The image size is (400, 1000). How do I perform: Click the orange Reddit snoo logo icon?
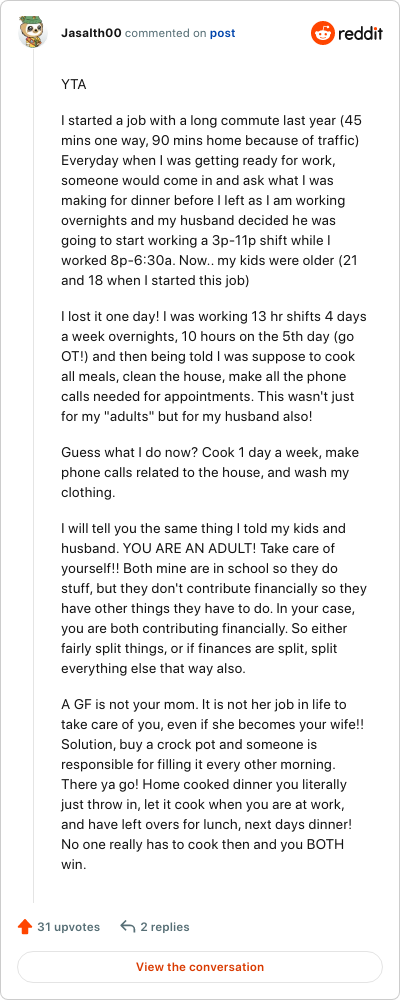322,33
